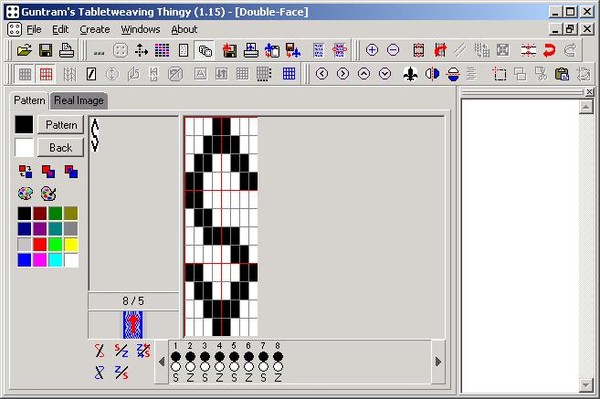The image size is (600, 399).
Task: Switch to the Real Image tab
Action: point(79,101)
